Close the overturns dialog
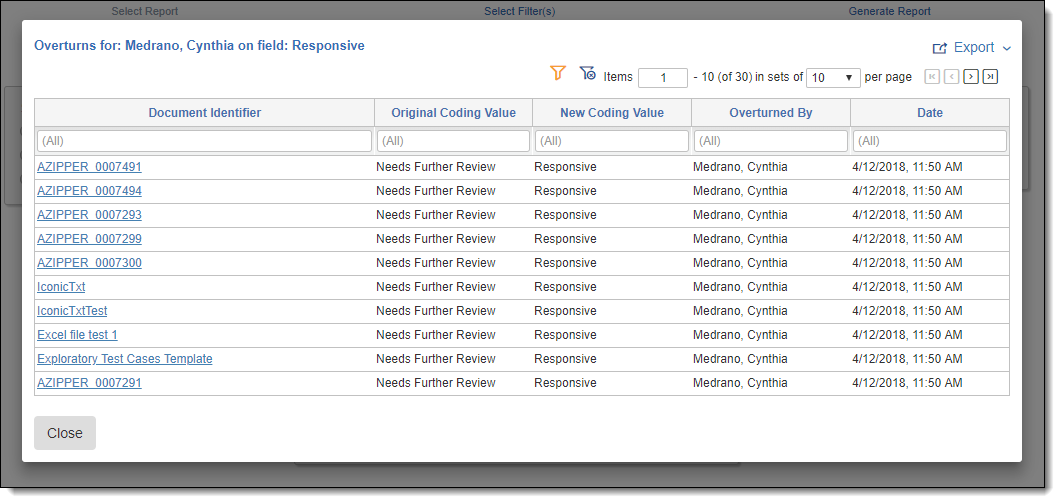Viewport: 1060px width, 503px height. [x=65, y=433]
